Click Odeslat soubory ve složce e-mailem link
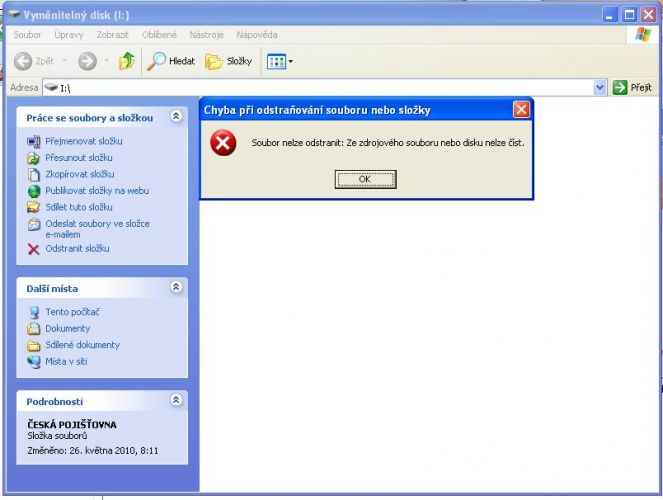The image size is (663, 500). coord(97,229)
